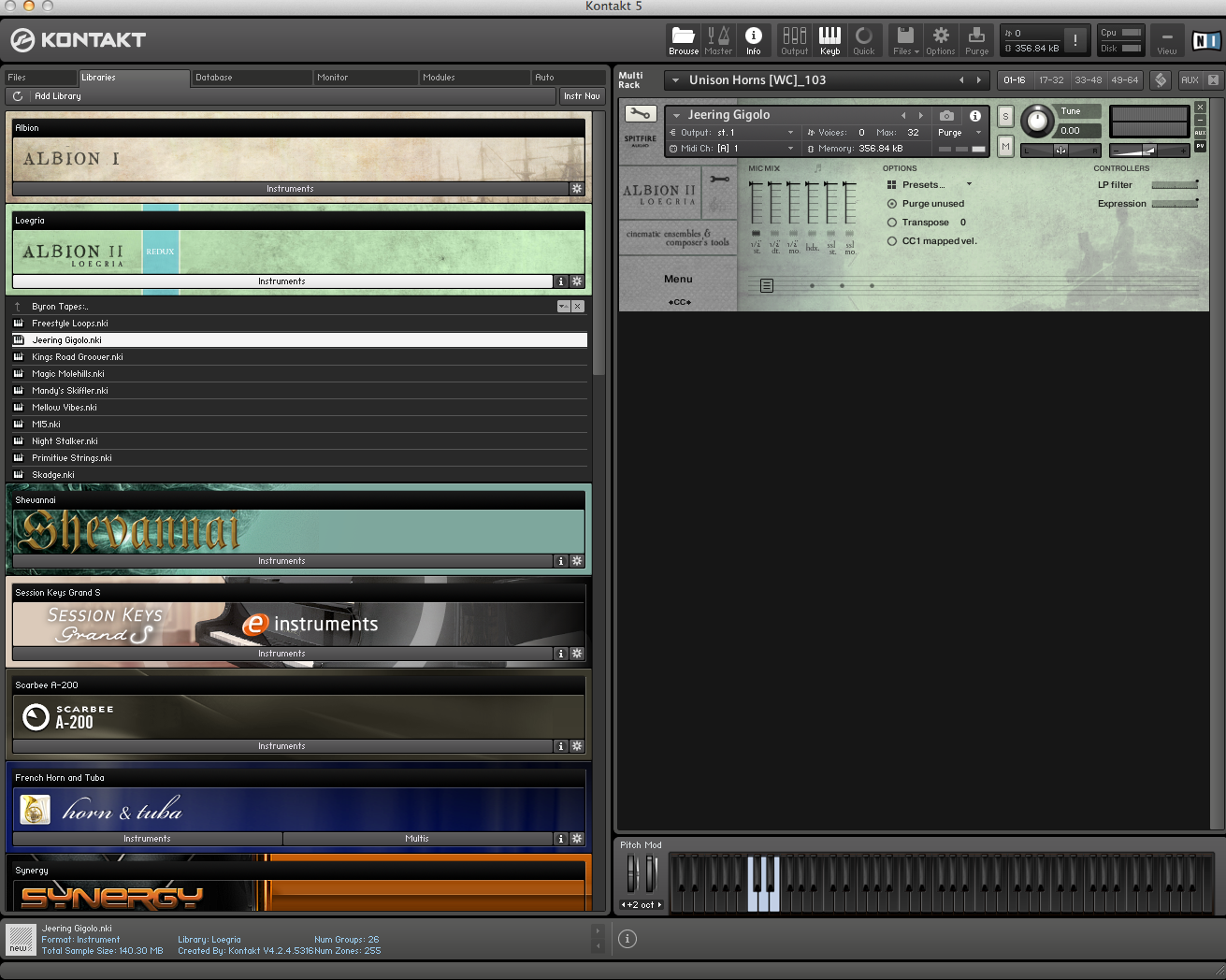Image resolution: width=1226 pixels, height=980 pixels.
Task: Open the Options gear icon
Action: click(941, 40)
